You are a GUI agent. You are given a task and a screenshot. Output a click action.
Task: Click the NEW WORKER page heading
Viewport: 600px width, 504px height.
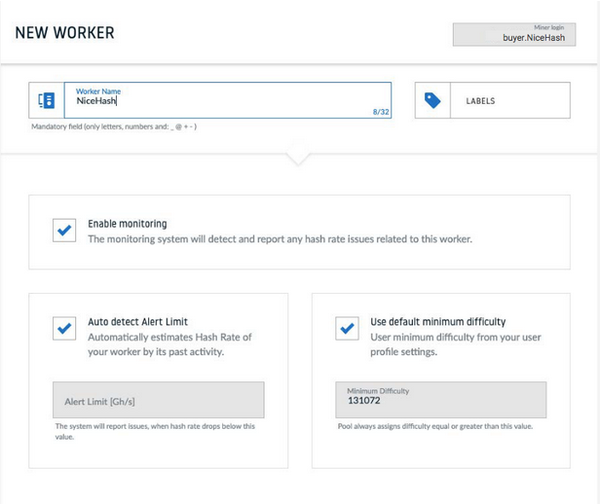click(64, 33)
